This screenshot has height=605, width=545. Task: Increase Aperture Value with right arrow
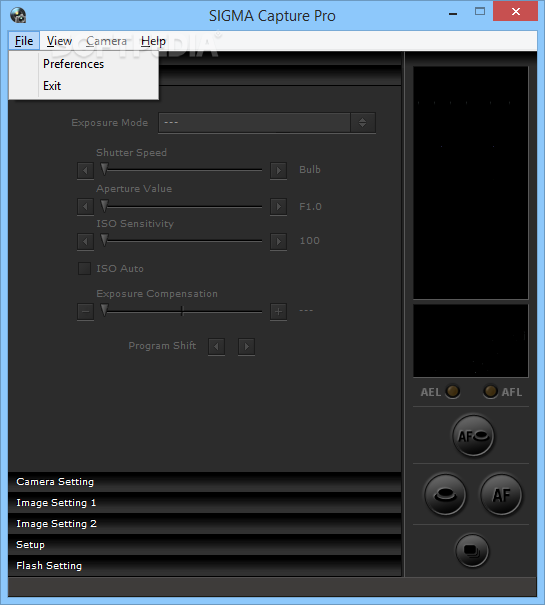pyautogui.click(x=278, y=206)
